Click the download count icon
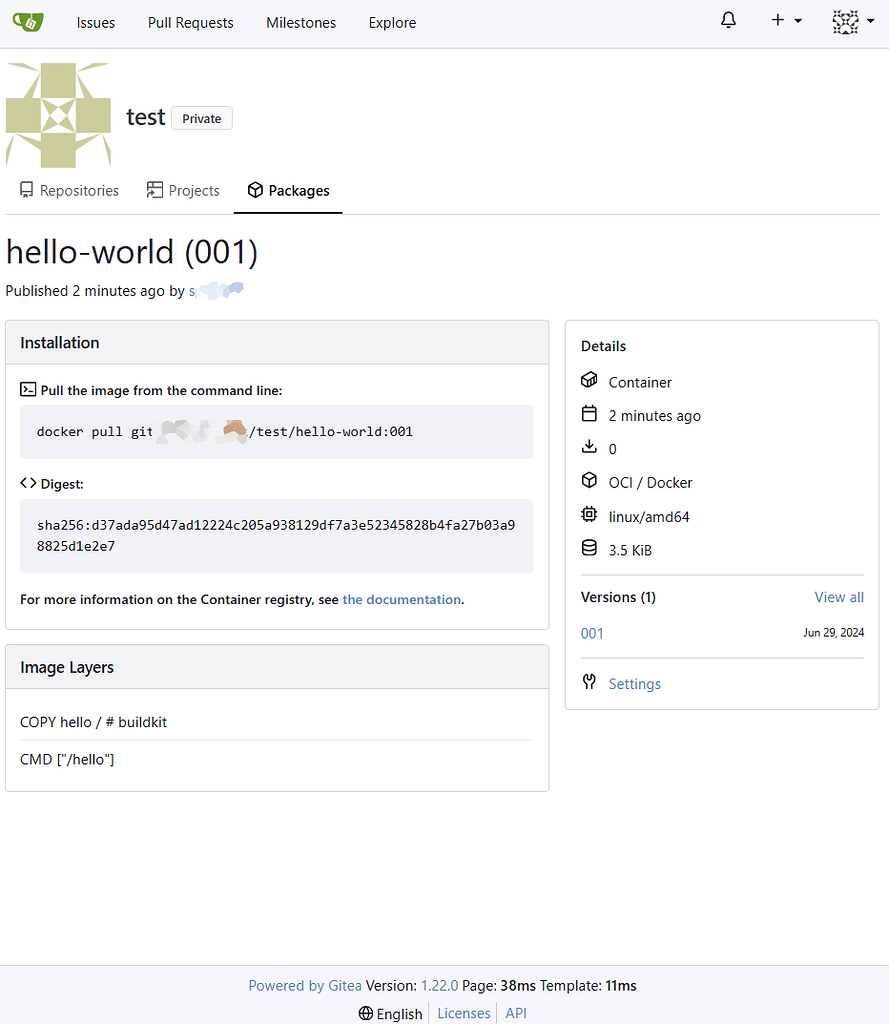The width and height of the screenshot is (889, 1024). click(589, 448)
